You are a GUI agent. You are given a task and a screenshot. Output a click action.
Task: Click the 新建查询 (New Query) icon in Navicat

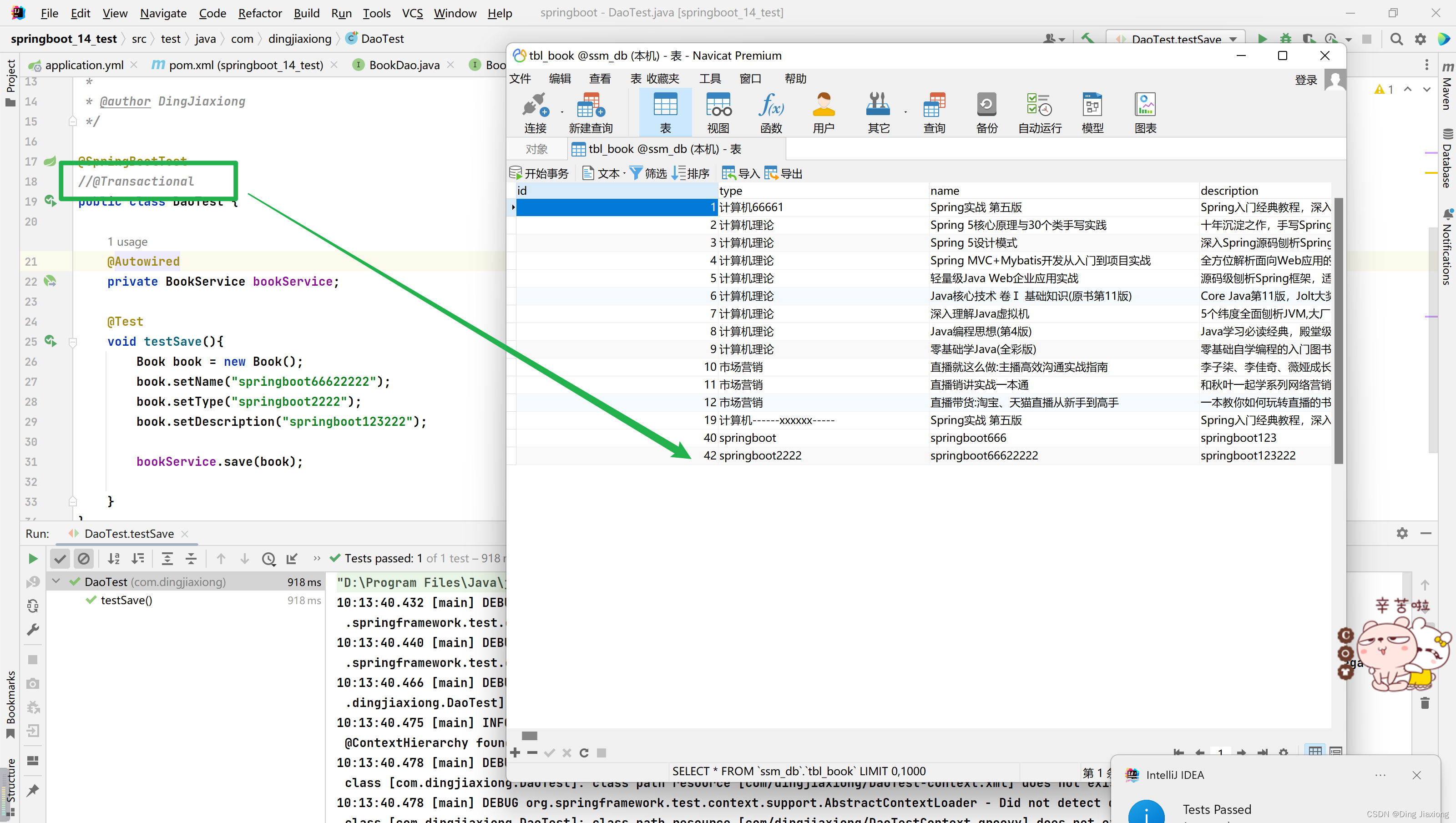pos(591,112)
